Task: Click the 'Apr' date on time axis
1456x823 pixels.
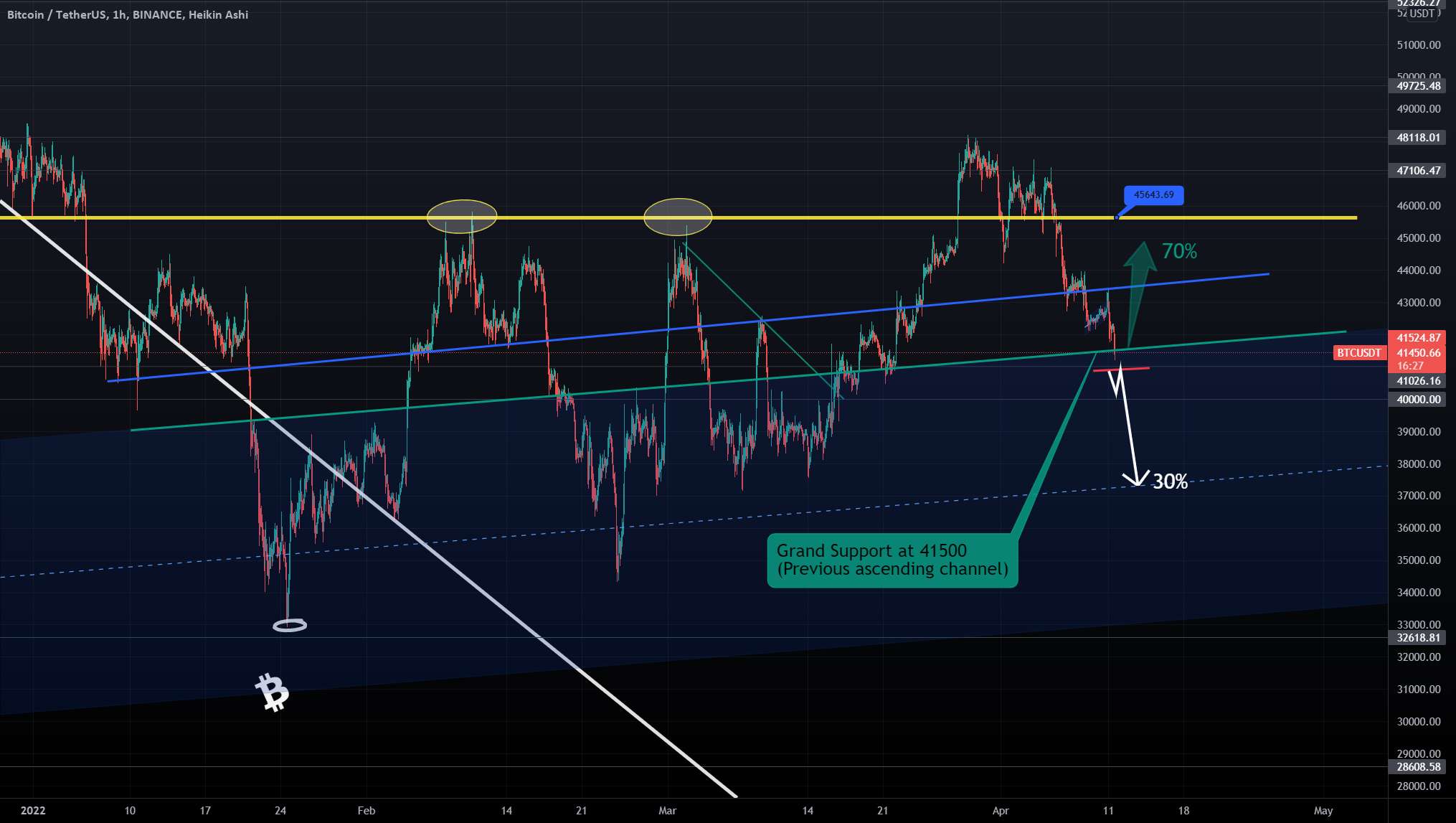Action: [x=1001, y=811]
